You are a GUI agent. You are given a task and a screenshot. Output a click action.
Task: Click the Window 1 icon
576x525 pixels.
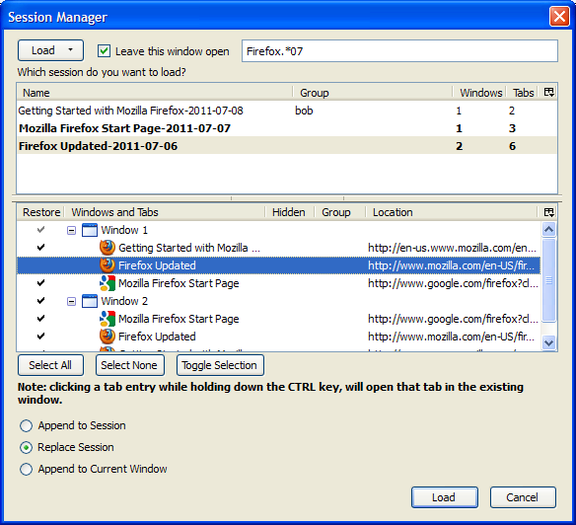(x=89, y=230)
